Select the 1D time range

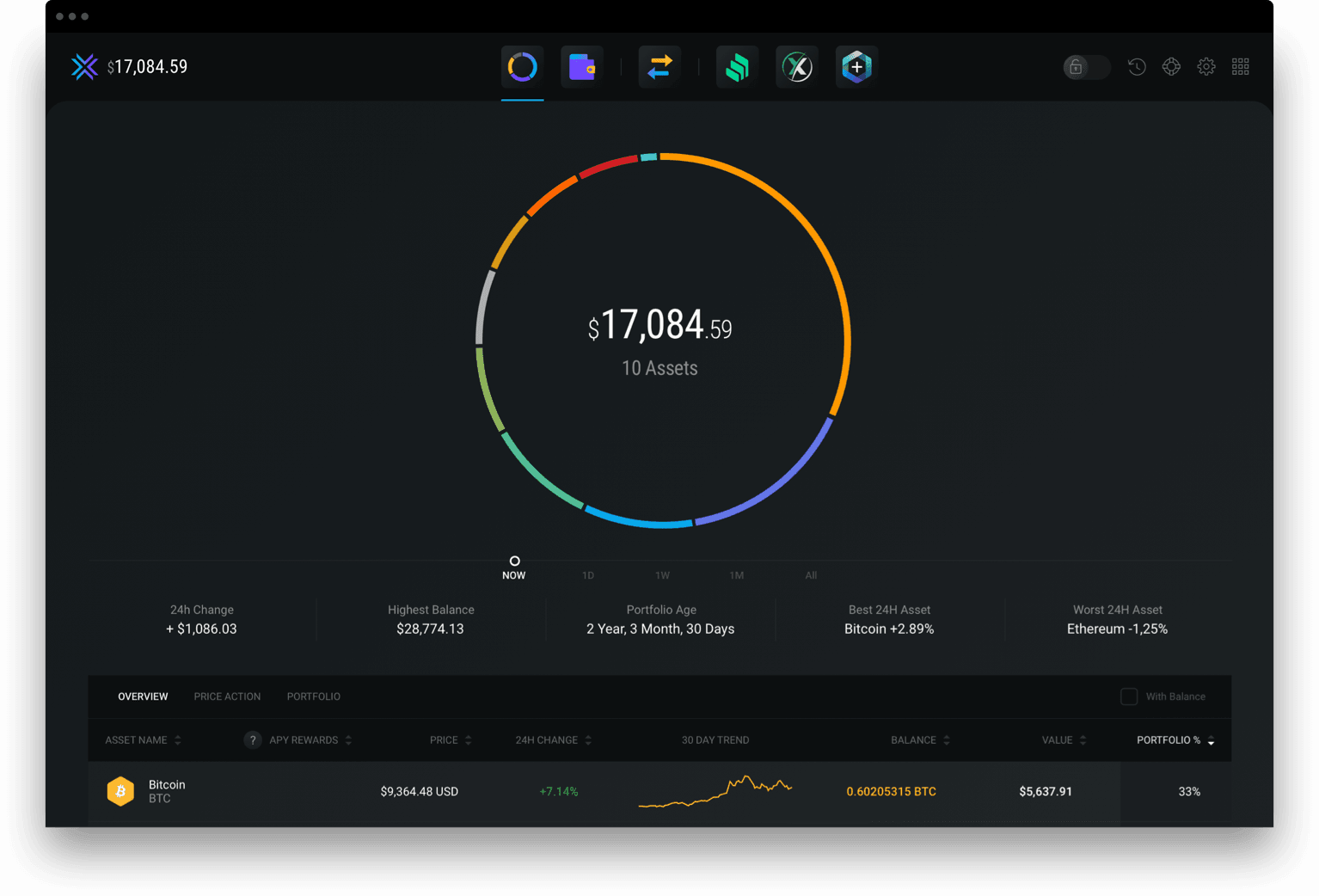pos(588,575)
